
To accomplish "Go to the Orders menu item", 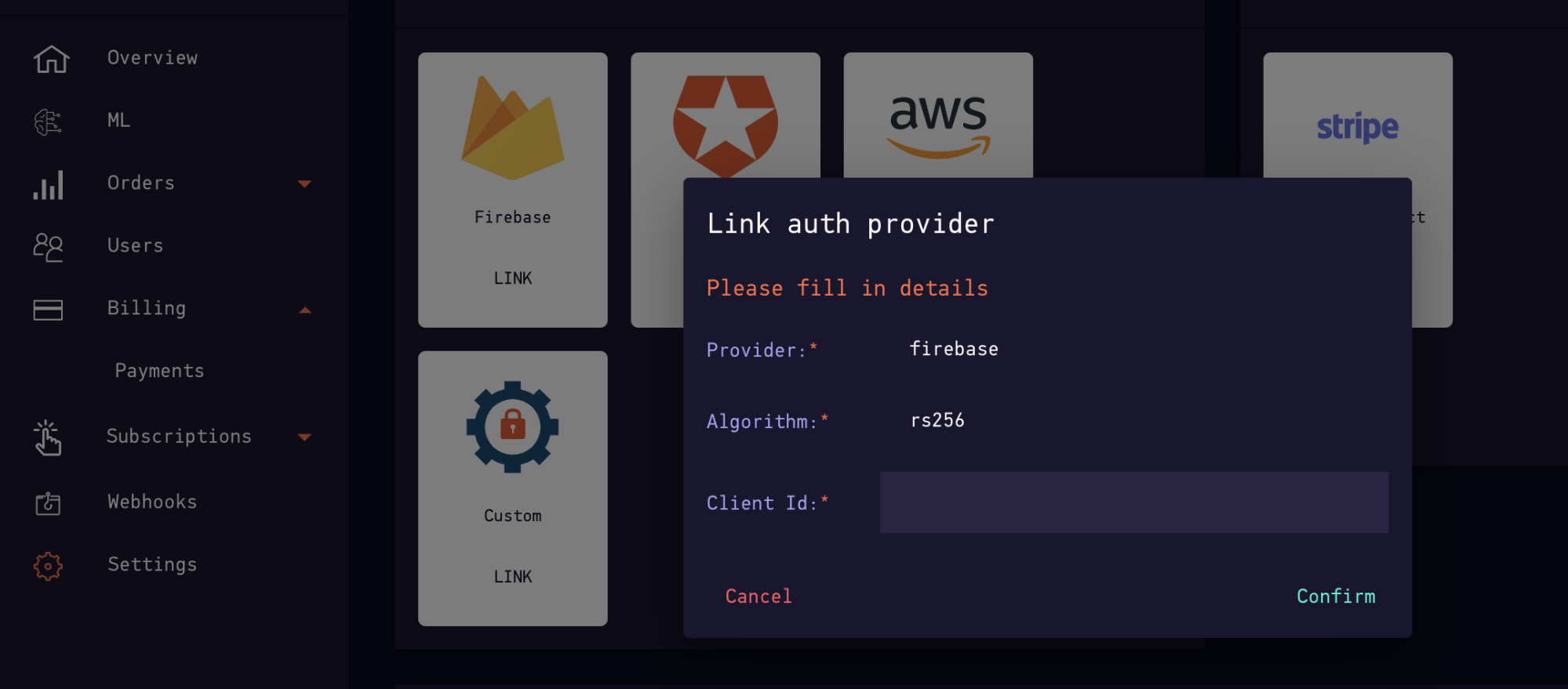I will [x=141, y=183].
